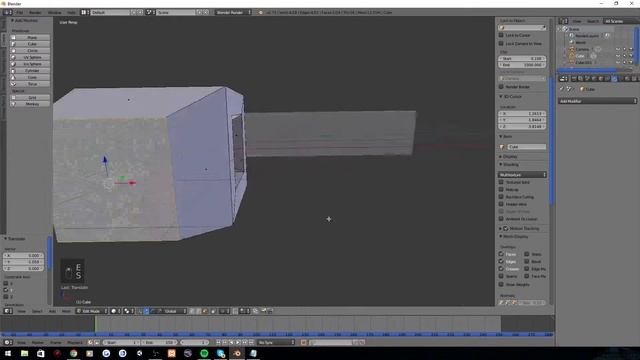640x360 pixels.
Task: Click the Ico Sphere icon in Create panel
Action: click(13, 64)
